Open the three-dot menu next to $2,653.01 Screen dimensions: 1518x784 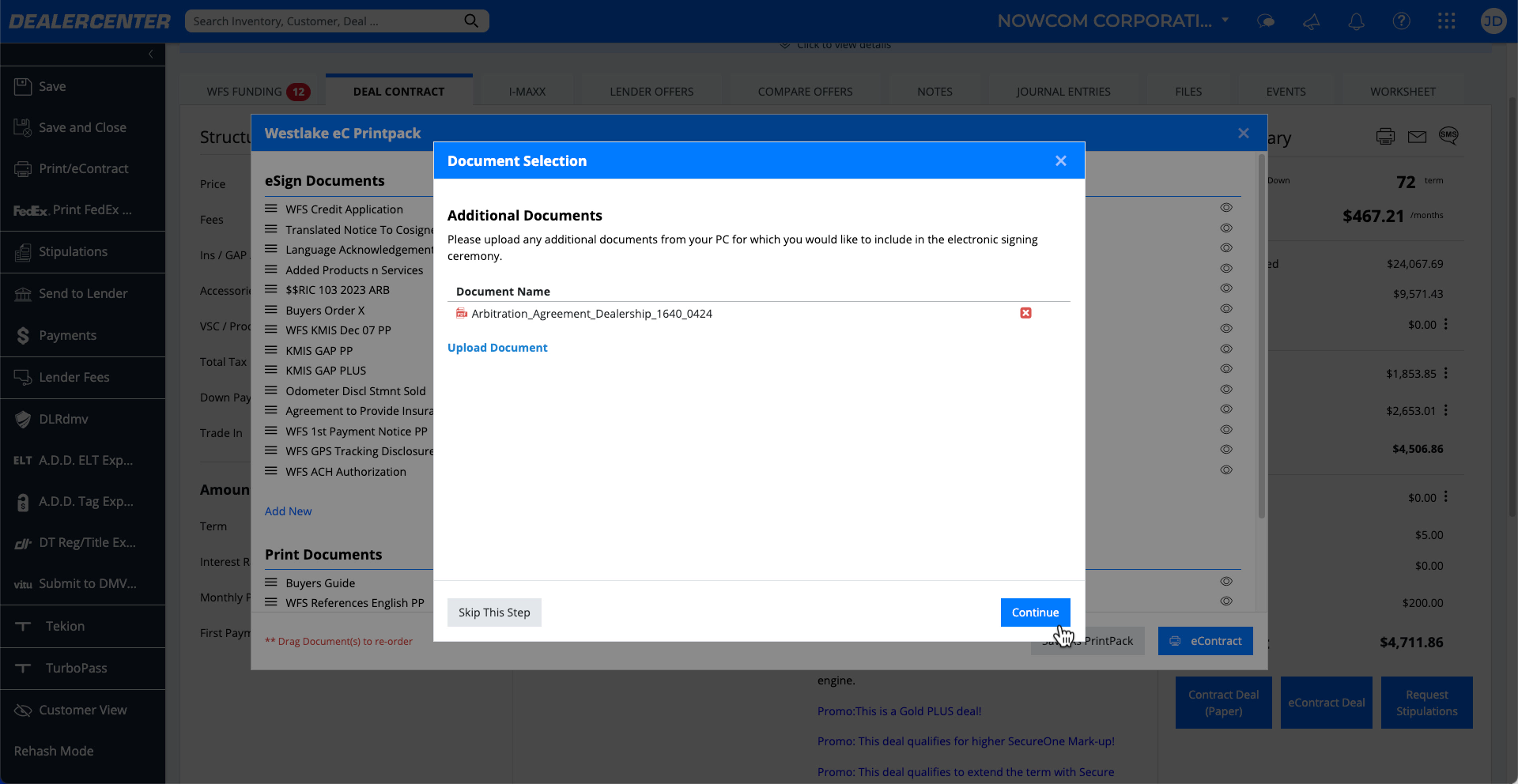[x=1446, y=410]
